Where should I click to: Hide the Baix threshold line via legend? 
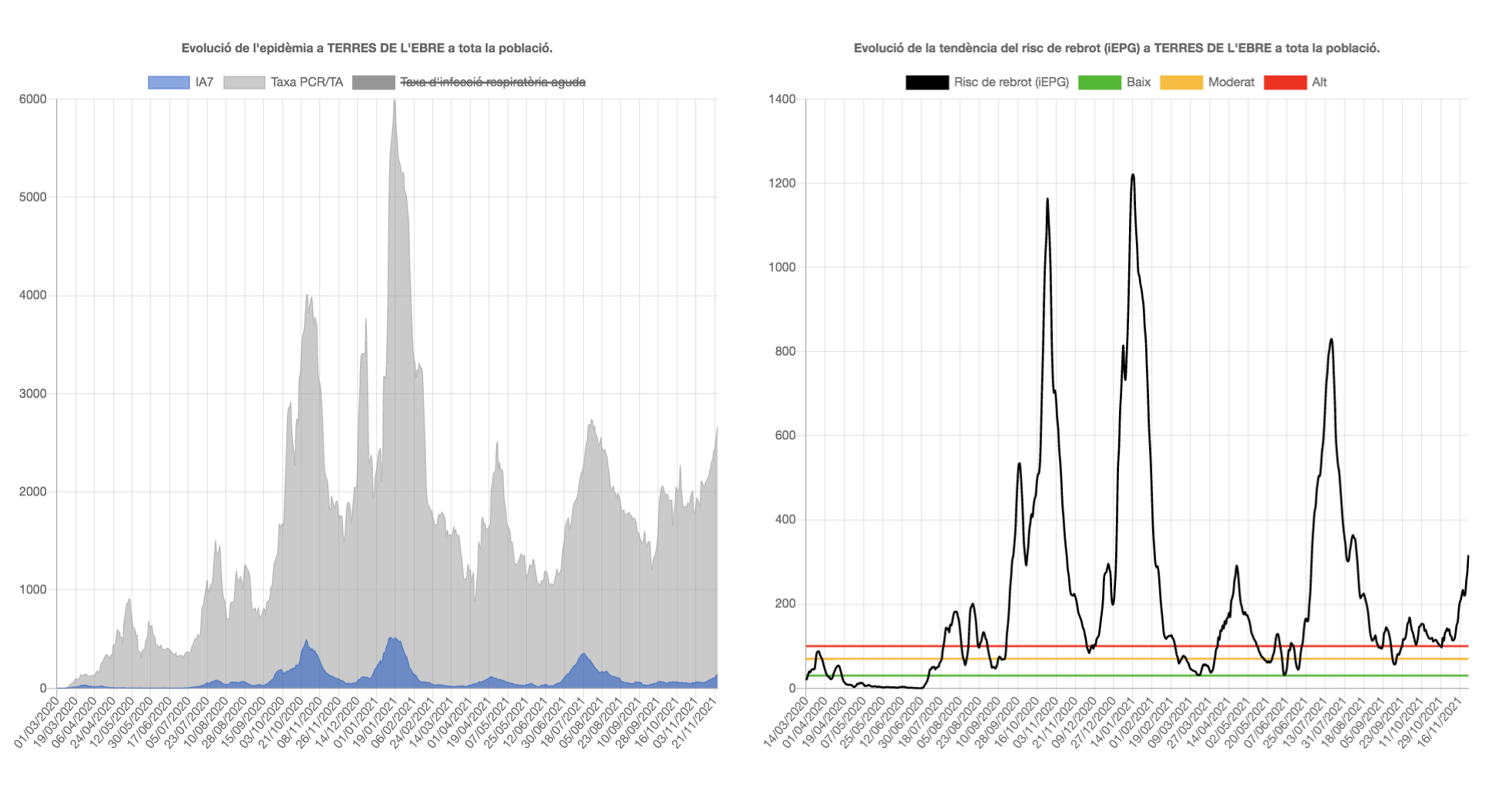(1138, 82)
